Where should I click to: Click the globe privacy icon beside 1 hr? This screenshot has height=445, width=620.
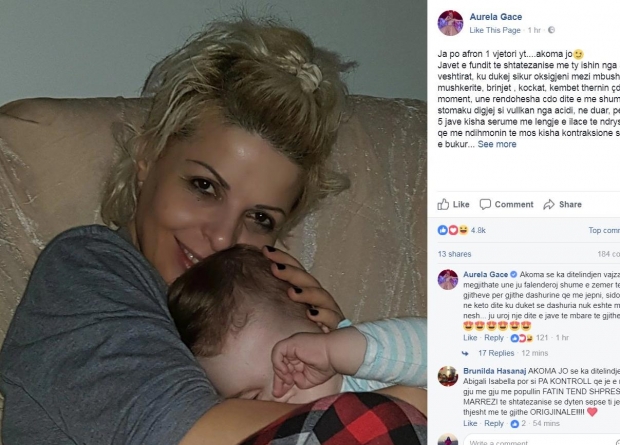(551, 30)
